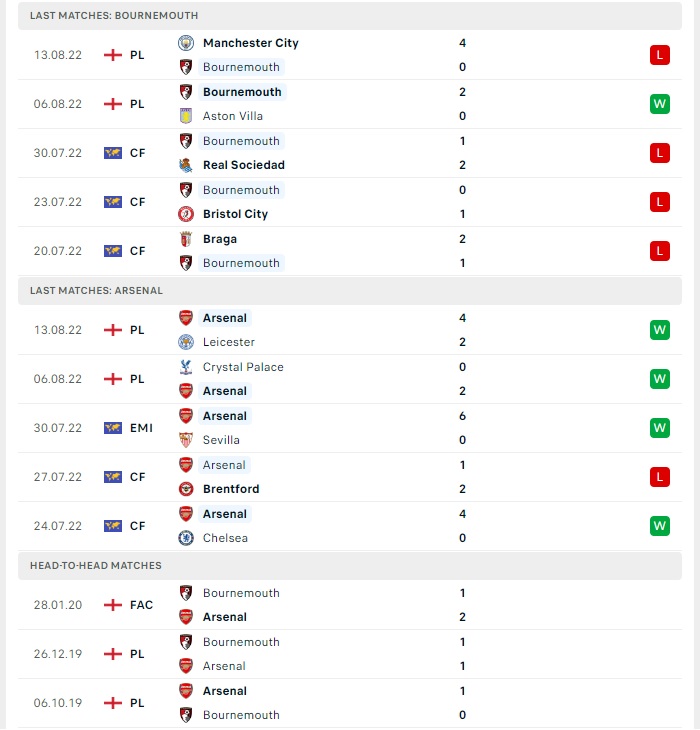This screenshot has width=700, height=730.
Task: Click the Real Sociedad crest icon
Action: tap(186, 165)
